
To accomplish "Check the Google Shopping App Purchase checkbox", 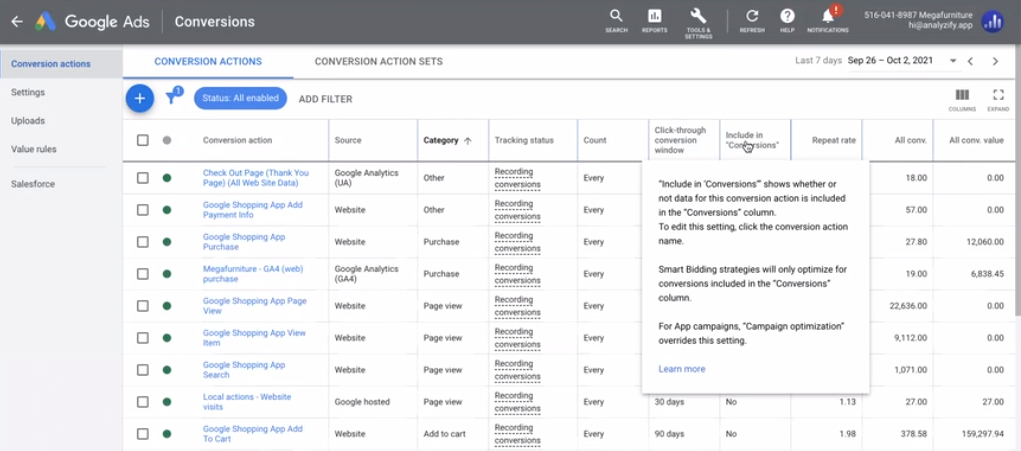I will point(143,242).
